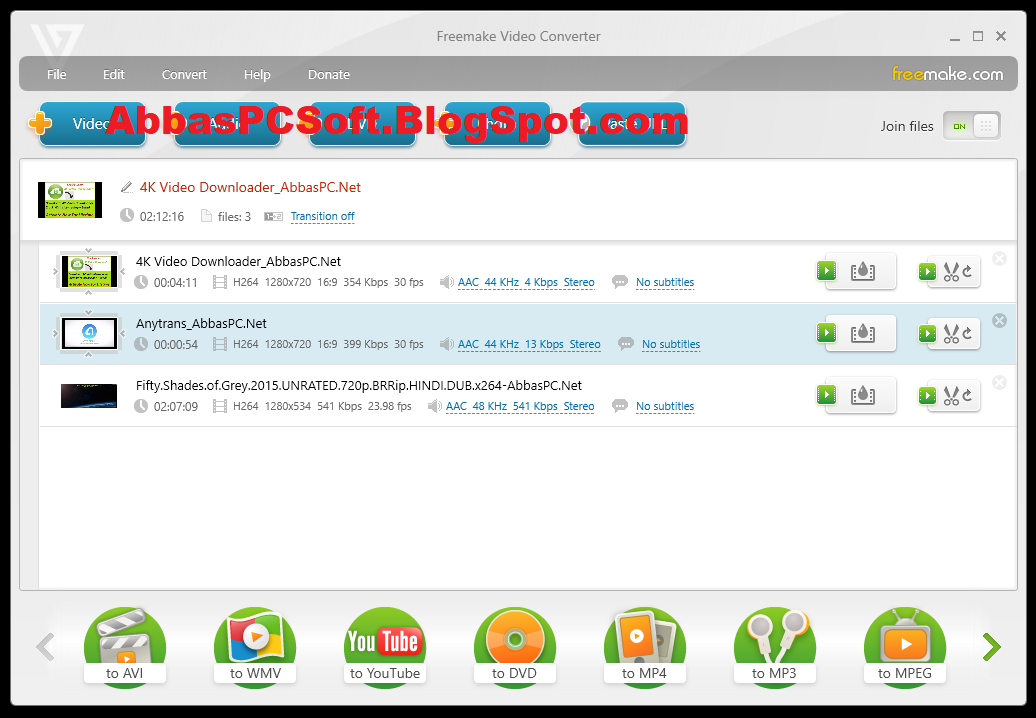Click the 4K Video Downloader row thumbnail
This screenshot has width=1036, height=718.
pyautogui.click(x=89, y=271)
